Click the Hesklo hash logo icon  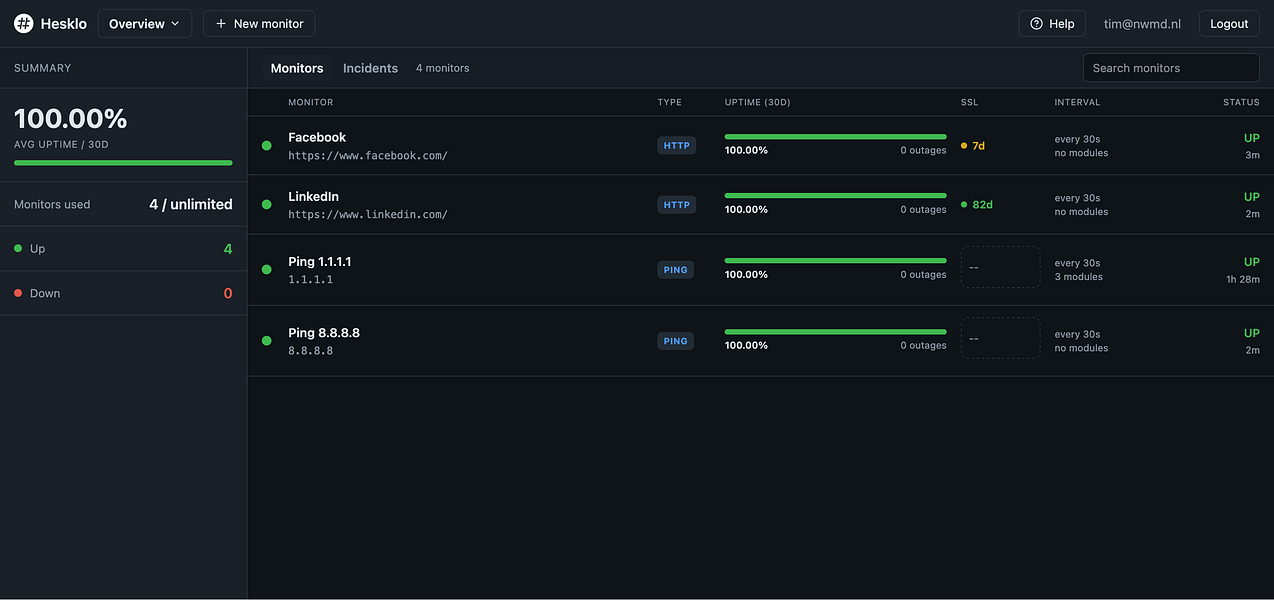[x=24, y=24]
